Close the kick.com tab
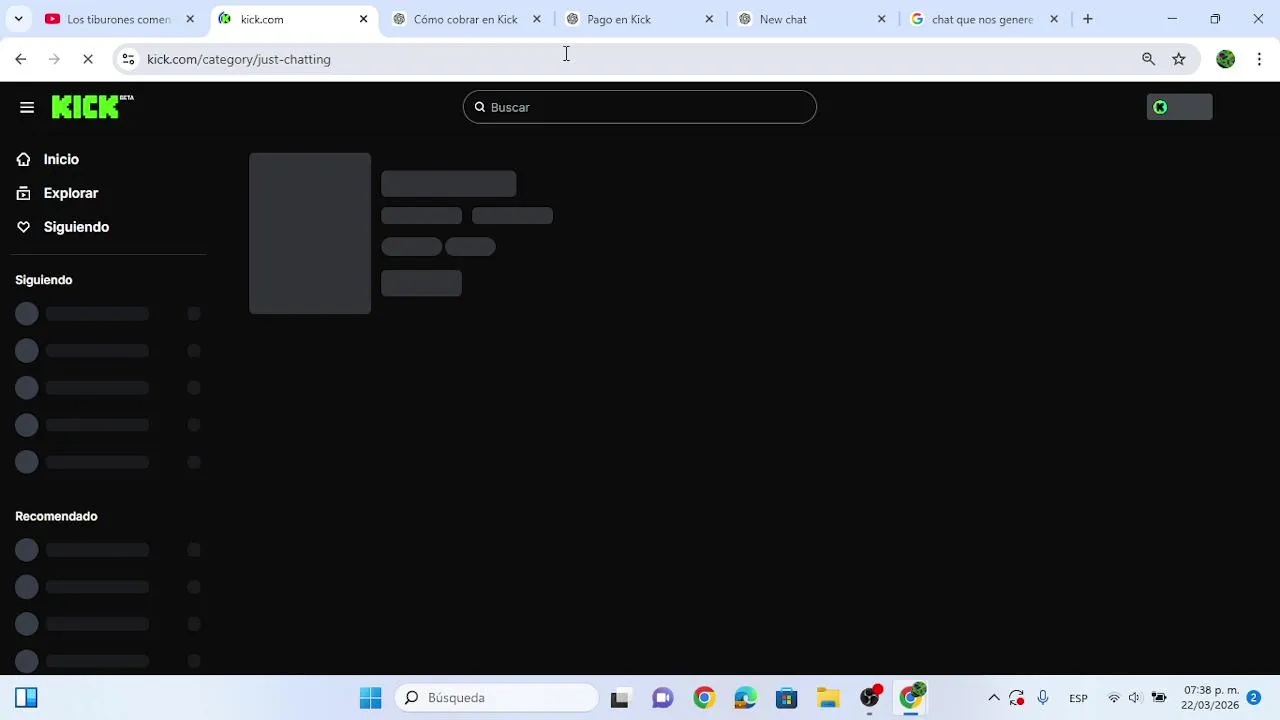Viewport: 1280px width, 720px height. (364, 19)
